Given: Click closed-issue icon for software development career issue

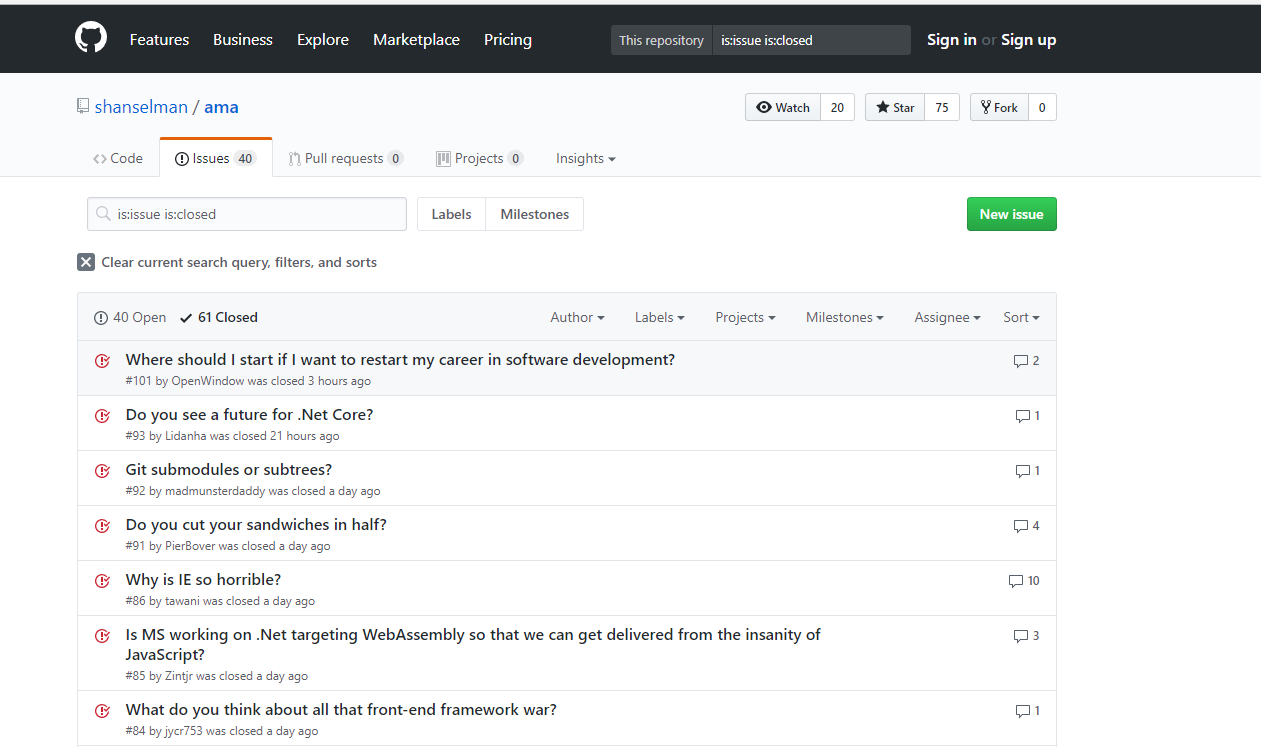Looking at the screenshot, I should [x=102, y=361].
